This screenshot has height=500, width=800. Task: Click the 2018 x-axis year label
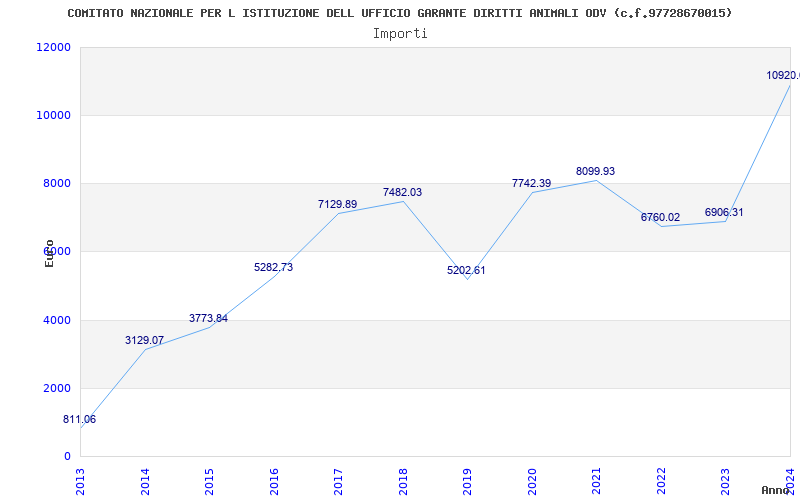pos(403,481)
